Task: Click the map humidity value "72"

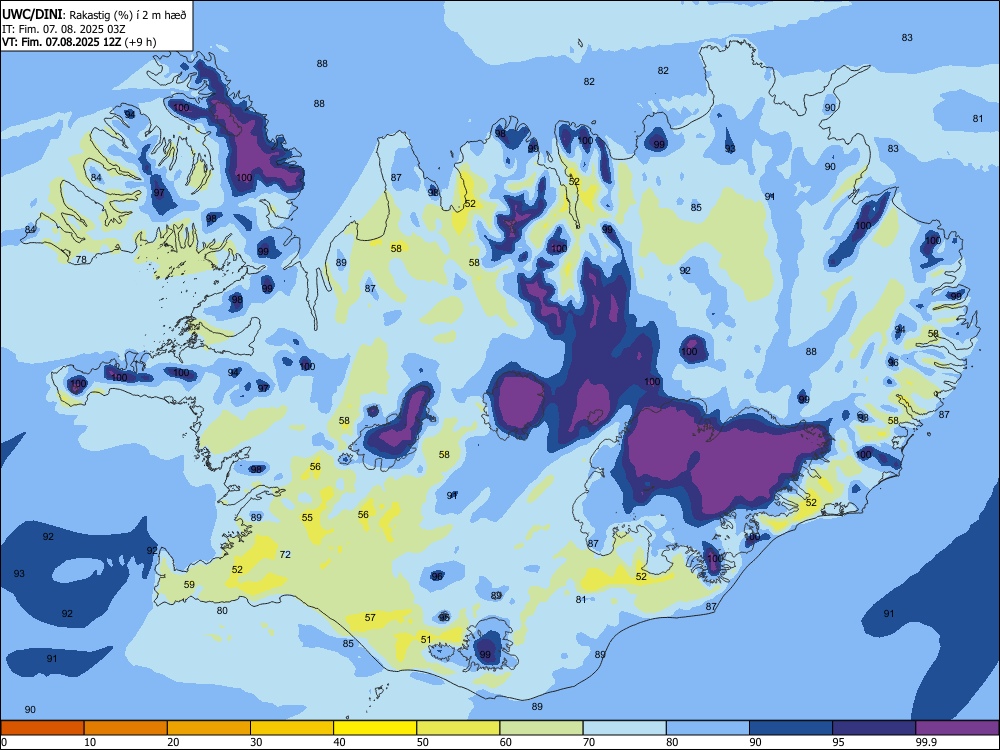Action: coord(285,554)
